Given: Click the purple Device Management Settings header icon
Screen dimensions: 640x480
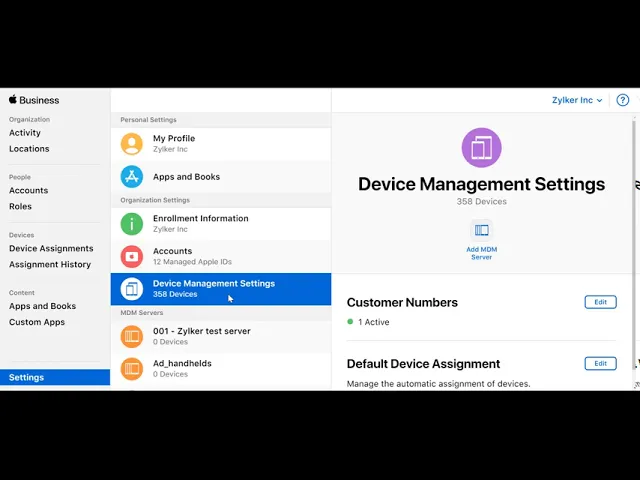Looking at the screenshot, I should (482, 148).
